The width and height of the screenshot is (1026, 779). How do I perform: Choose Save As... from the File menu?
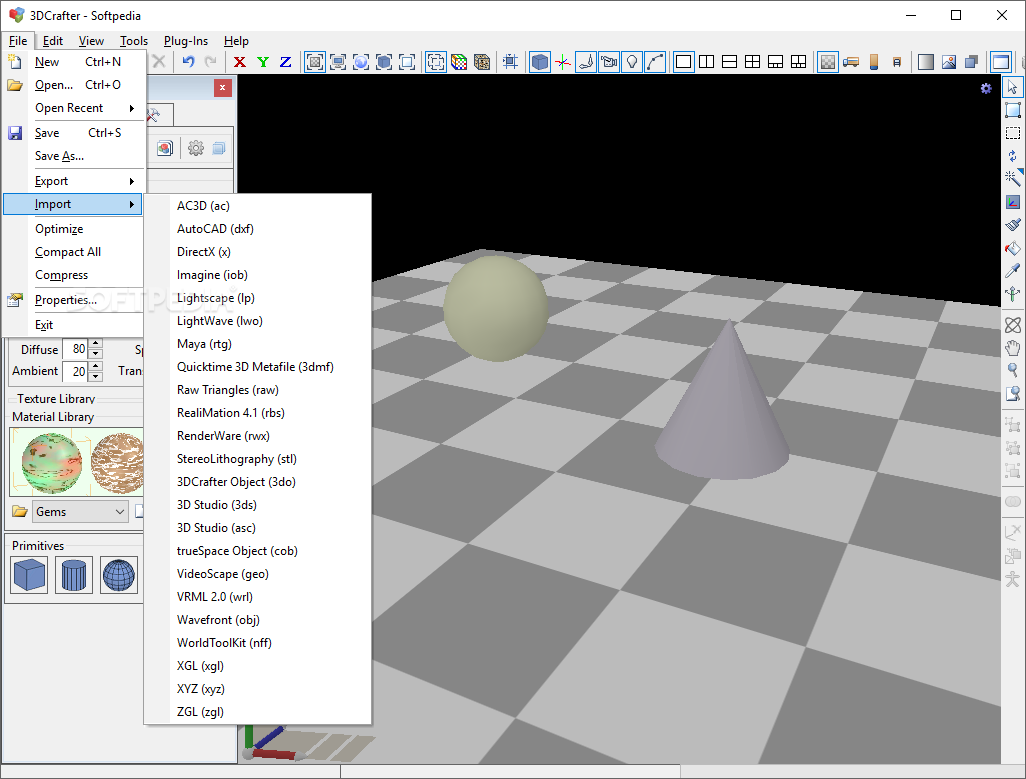point(73,156)
